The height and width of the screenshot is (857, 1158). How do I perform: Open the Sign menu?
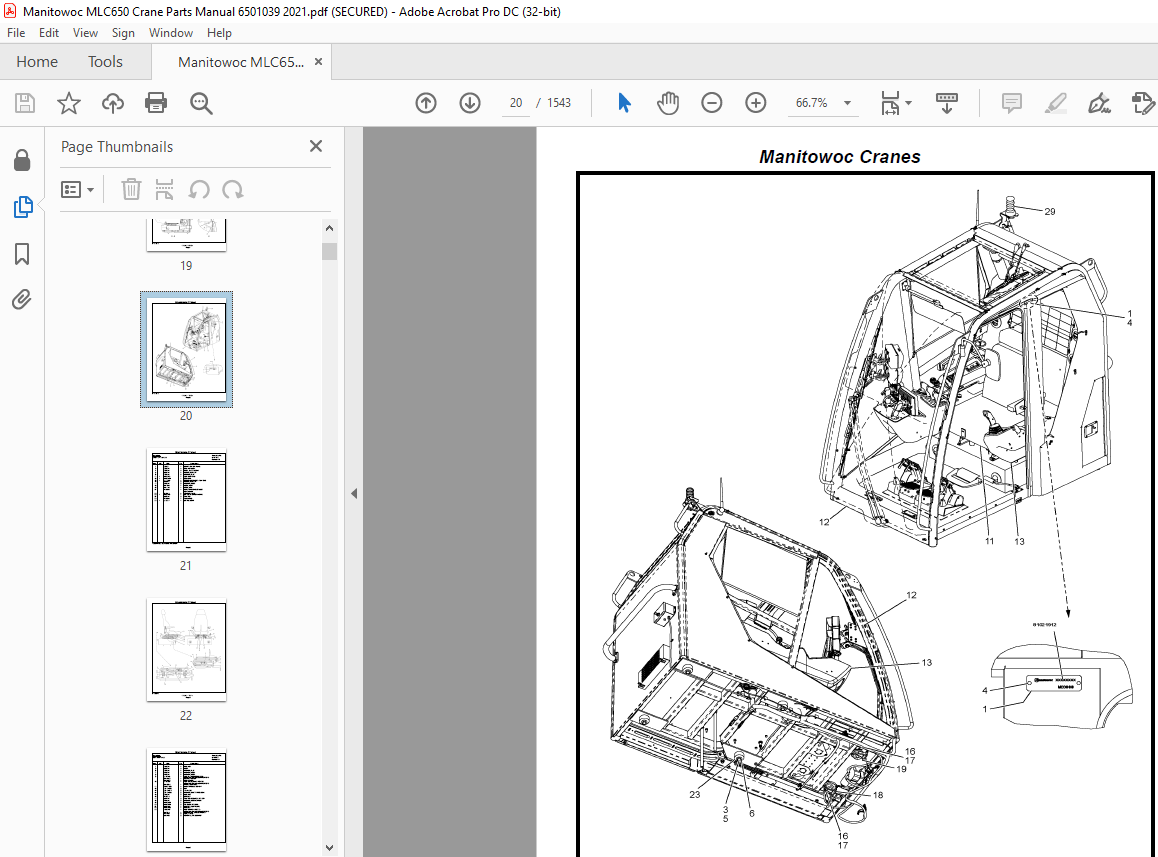tap(123, 33)
